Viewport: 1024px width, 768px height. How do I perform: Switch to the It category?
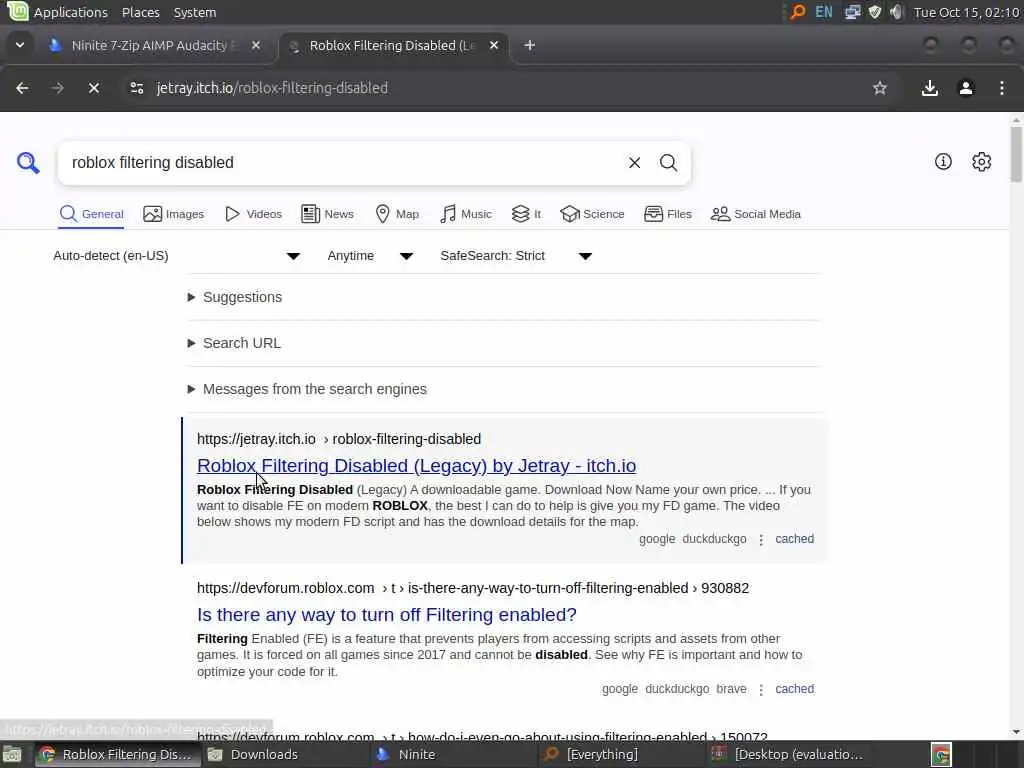pos(526,214)
